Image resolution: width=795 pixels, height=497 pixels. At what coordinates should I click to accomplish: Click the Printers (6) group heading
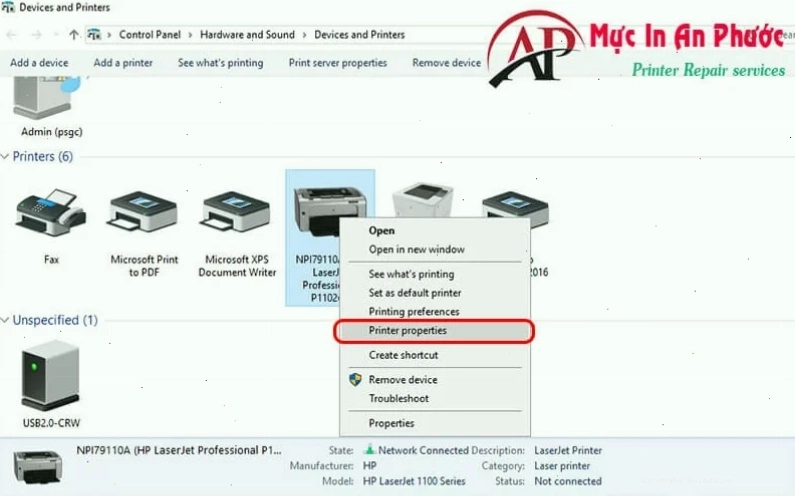pos(43,157)
